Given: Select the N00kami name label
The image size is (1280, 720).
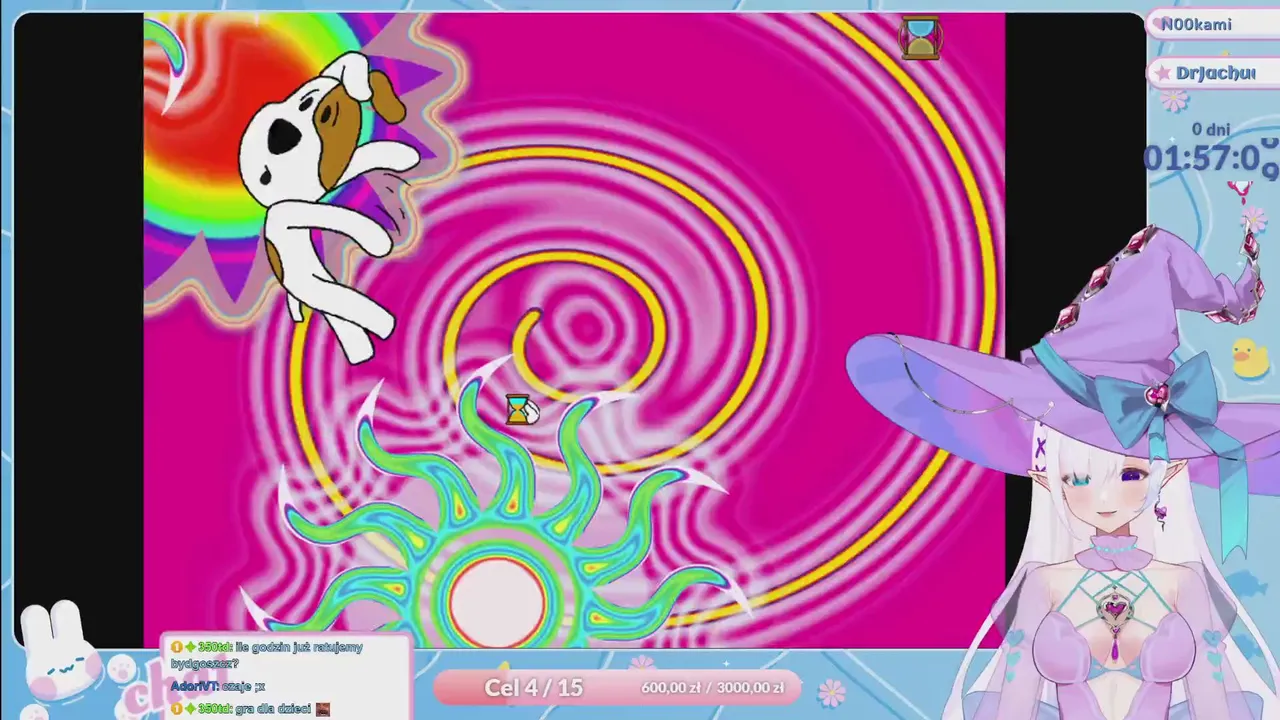Looking at the screenshot, I should (1196, 25).
